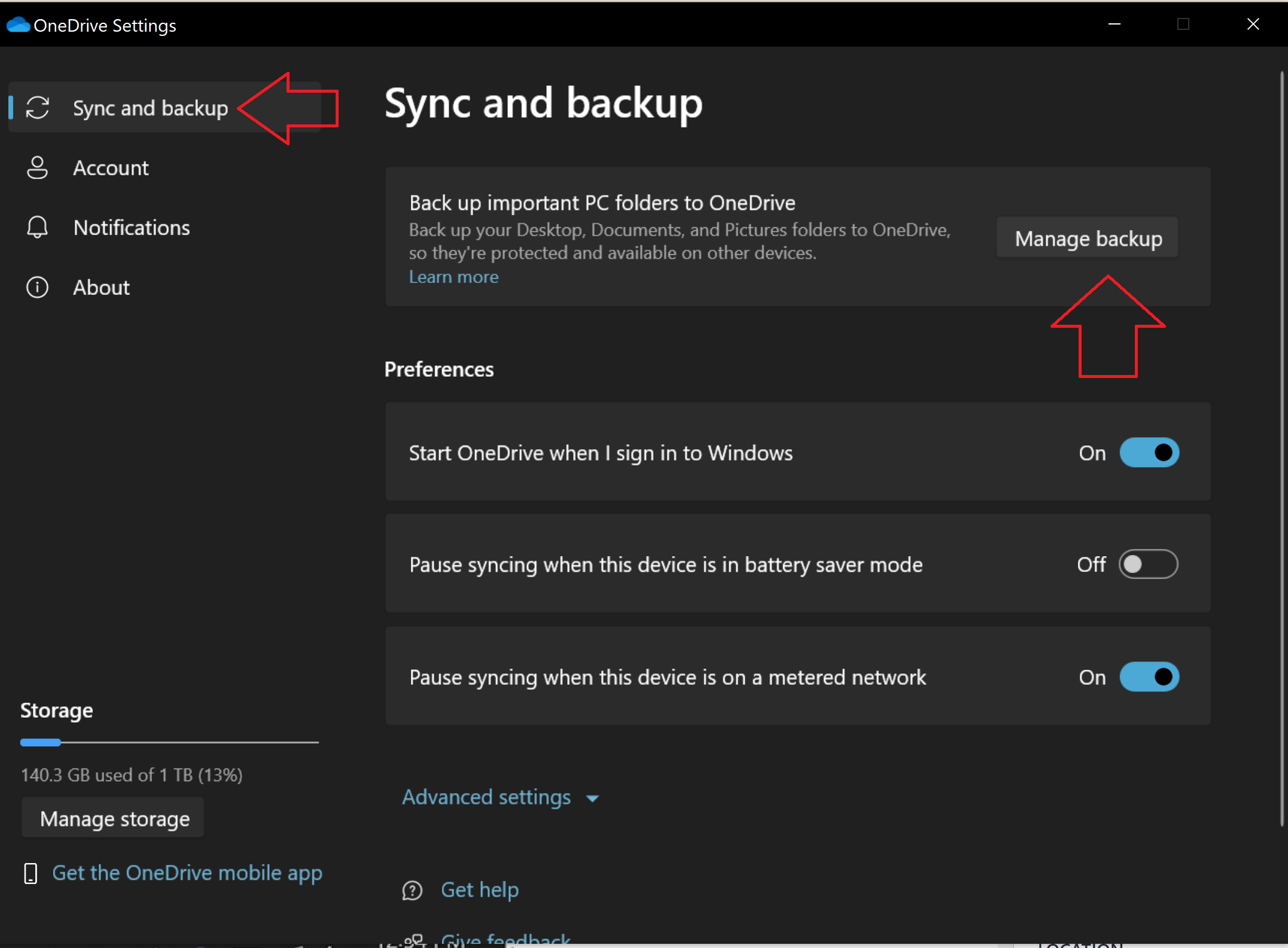This screenshot has height=948, width=1288.
Task: Open the Account settings page
Action: pos(111,168)
